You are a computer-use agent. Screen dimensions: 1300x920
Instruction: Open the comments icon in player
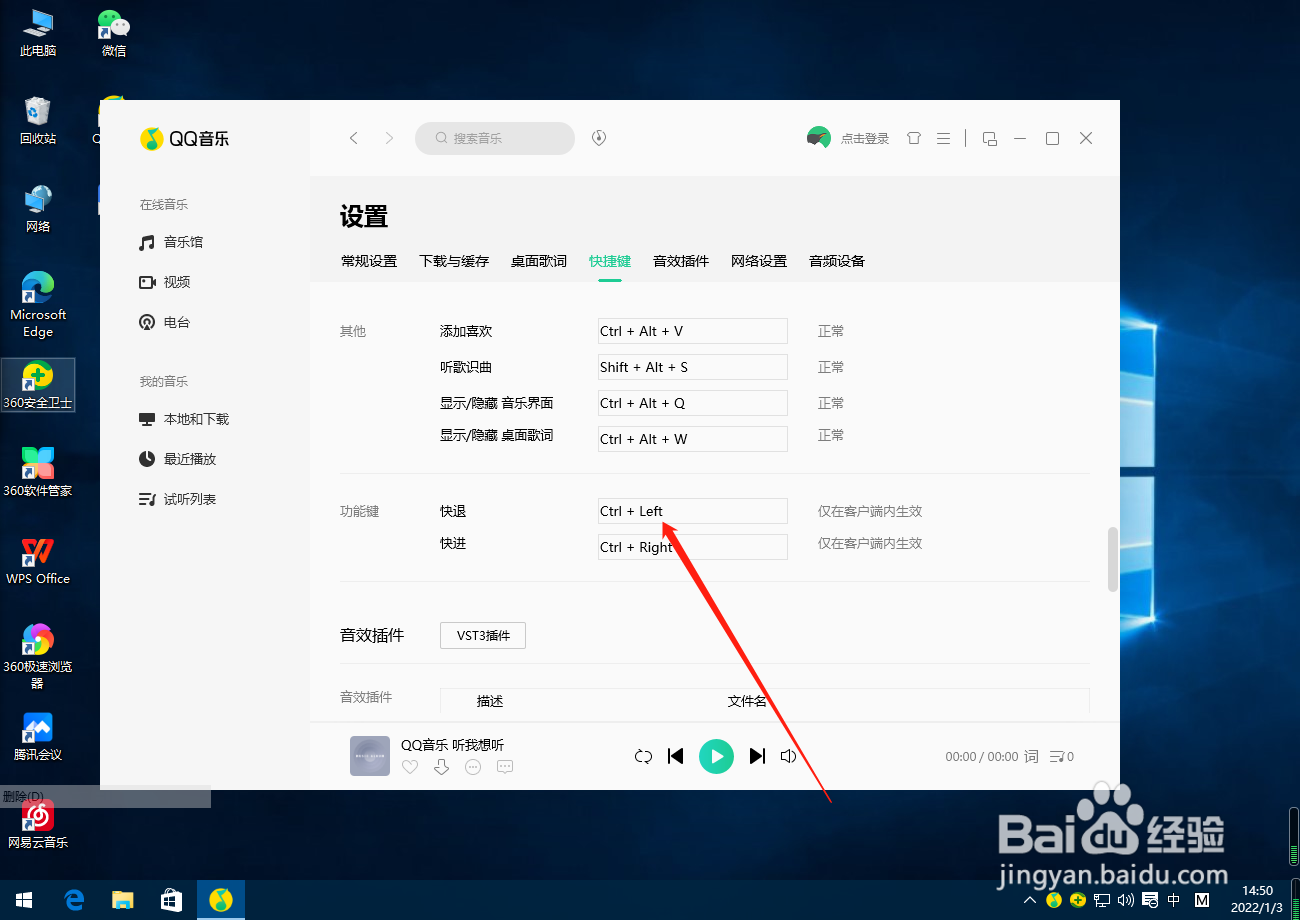tap(505, 767)
